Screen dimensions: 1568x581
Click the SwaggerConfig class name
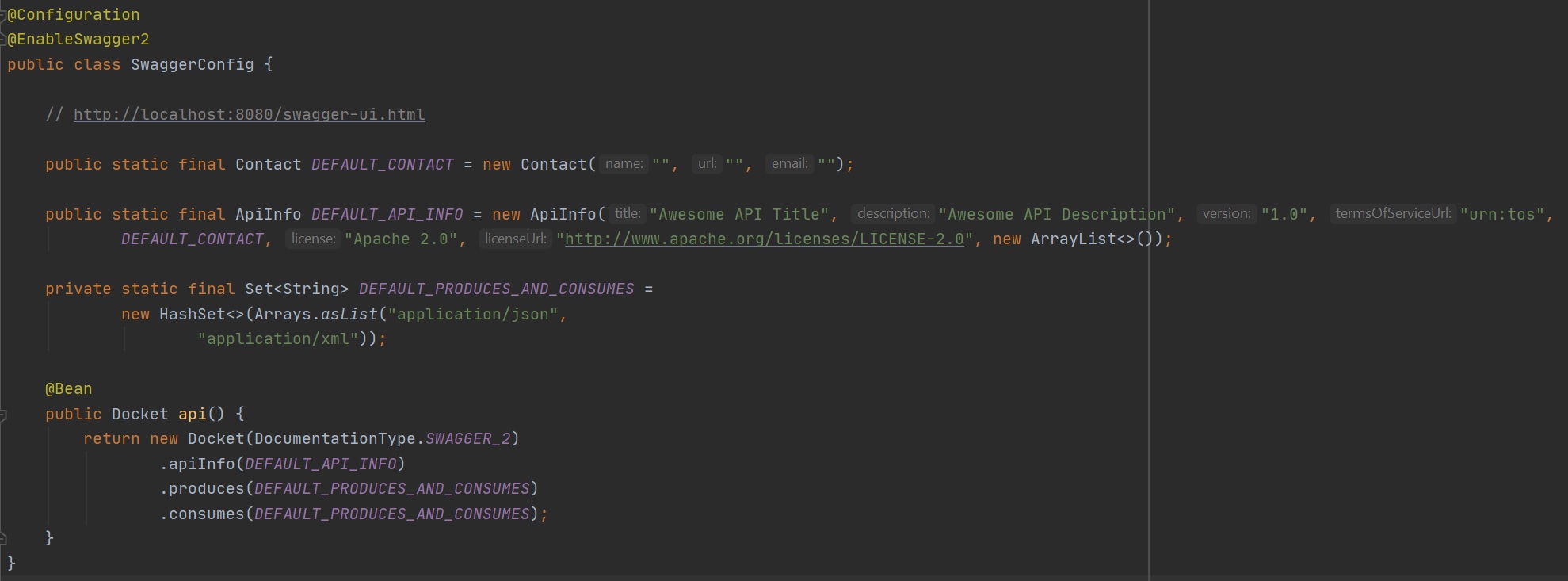[x=192, y=64]
